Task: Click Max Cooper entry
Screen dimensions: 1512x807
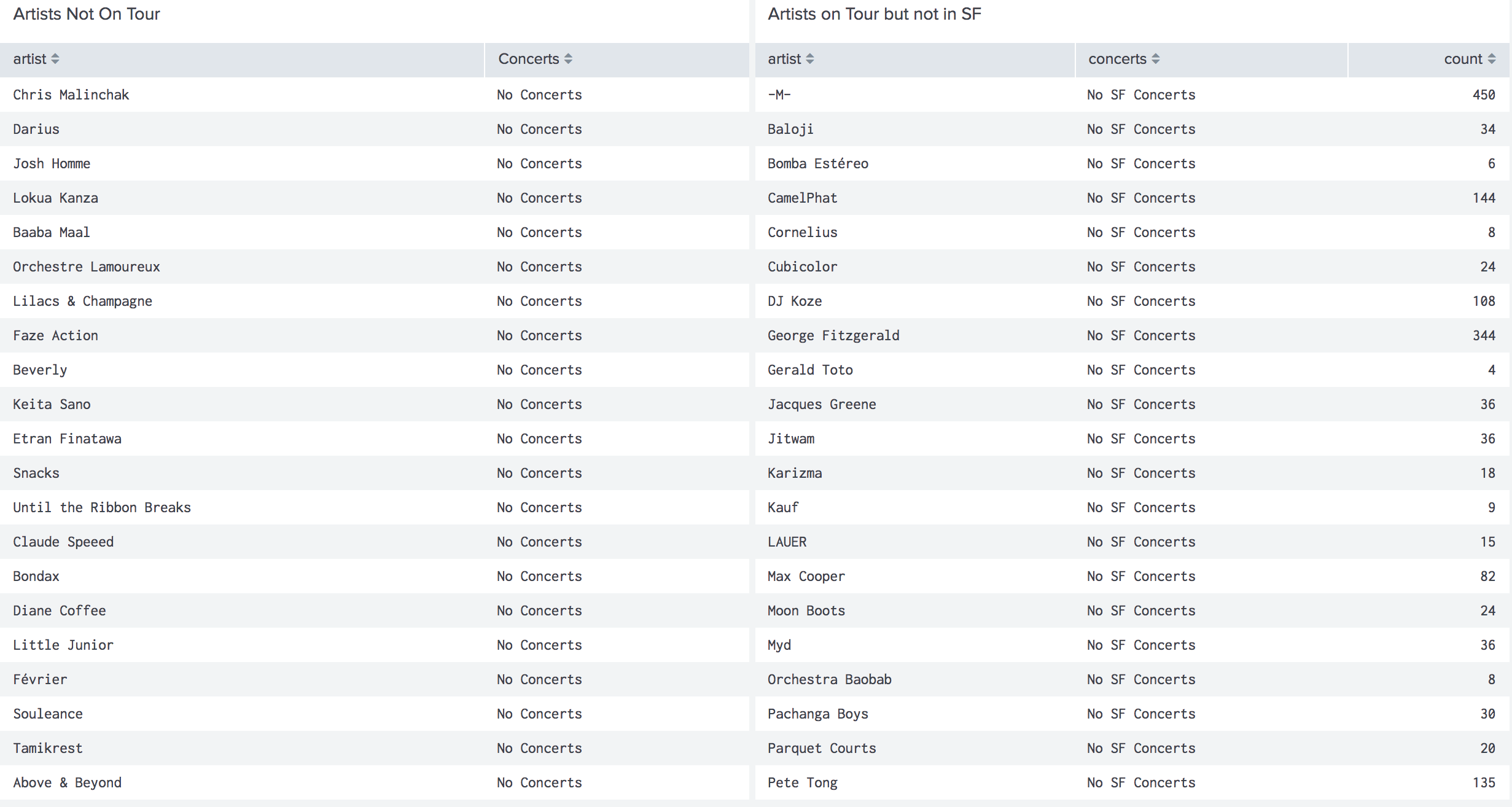Action: pyautogui.click(x=806, y=576)
